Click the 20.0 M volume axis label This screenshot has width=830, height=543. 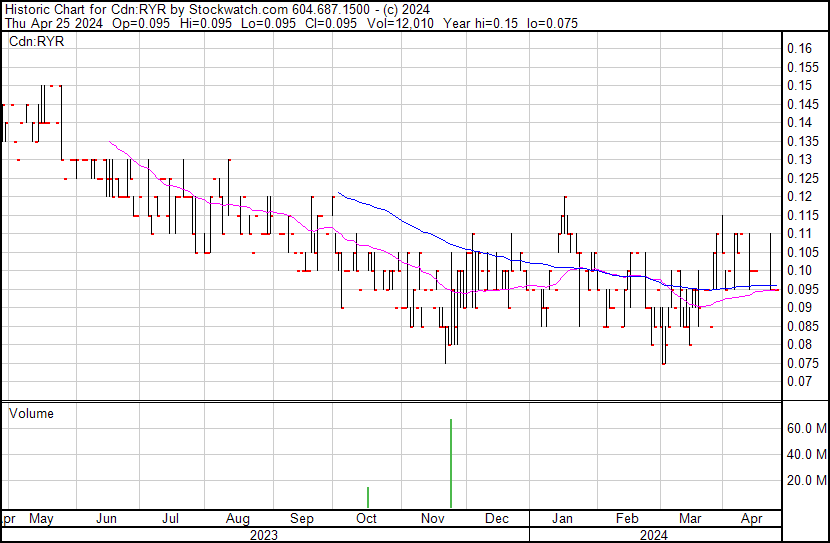pos(807,480)
